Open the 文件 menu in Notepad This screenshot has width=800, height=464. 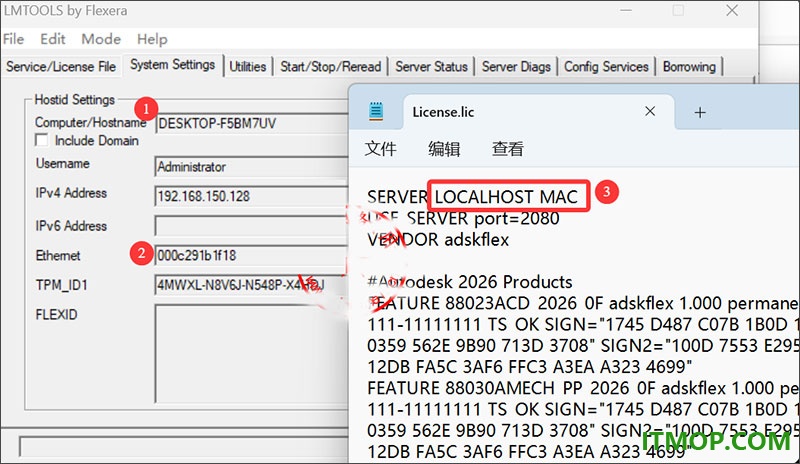381,149
